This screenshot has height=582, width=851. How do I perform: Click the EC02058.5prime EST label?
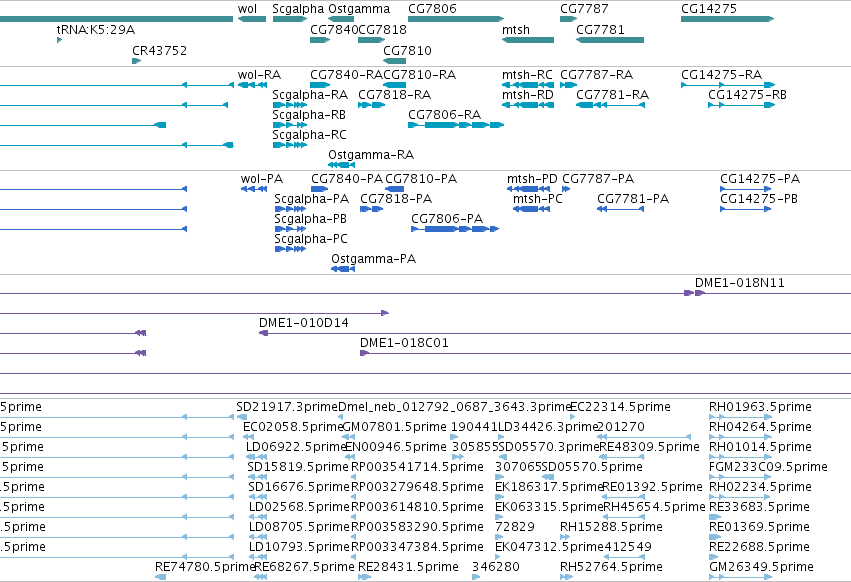click(293, 427)
